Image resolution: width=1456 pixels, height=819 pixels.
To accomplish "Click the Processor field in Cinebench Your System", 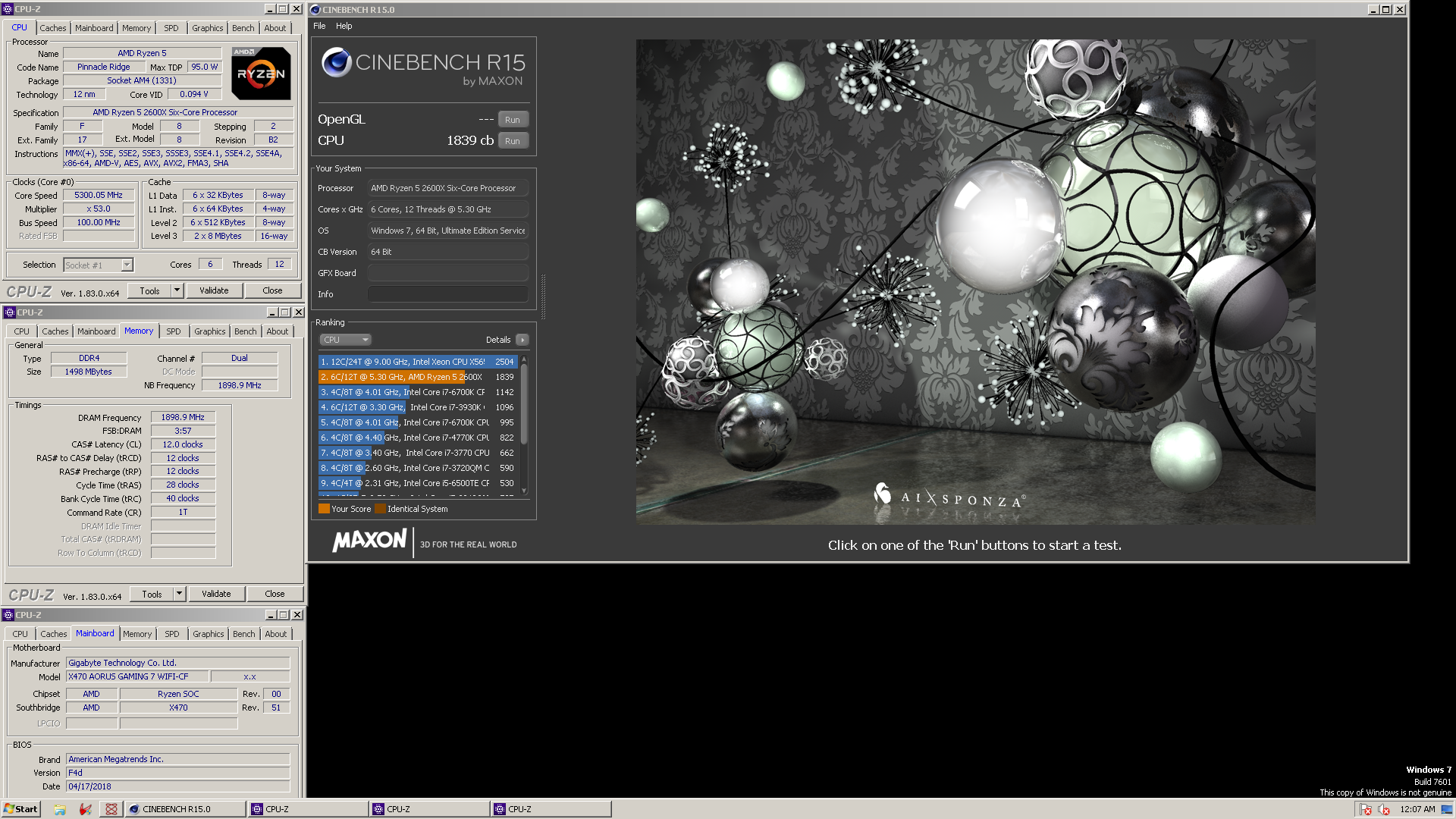I will (448, 188).
